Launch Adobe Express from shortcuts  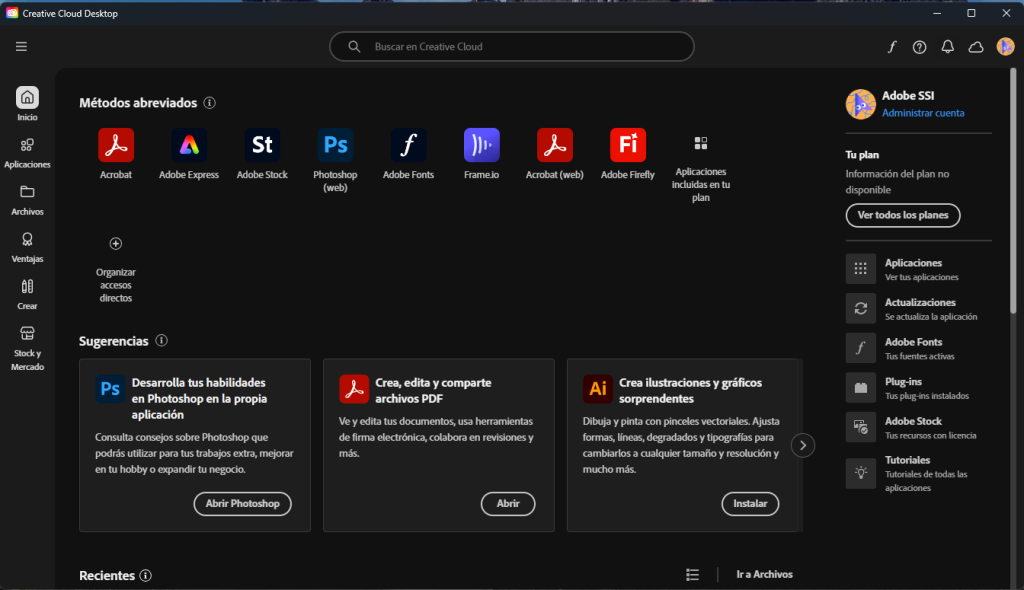[x=189, y=146]
